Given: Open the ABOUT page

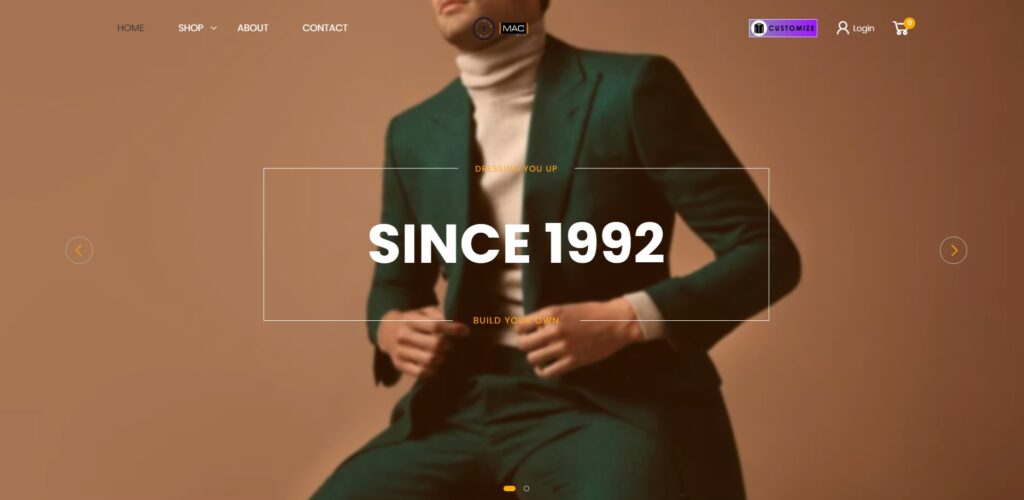Looking at the screenshot, I should tap(253, 28).
